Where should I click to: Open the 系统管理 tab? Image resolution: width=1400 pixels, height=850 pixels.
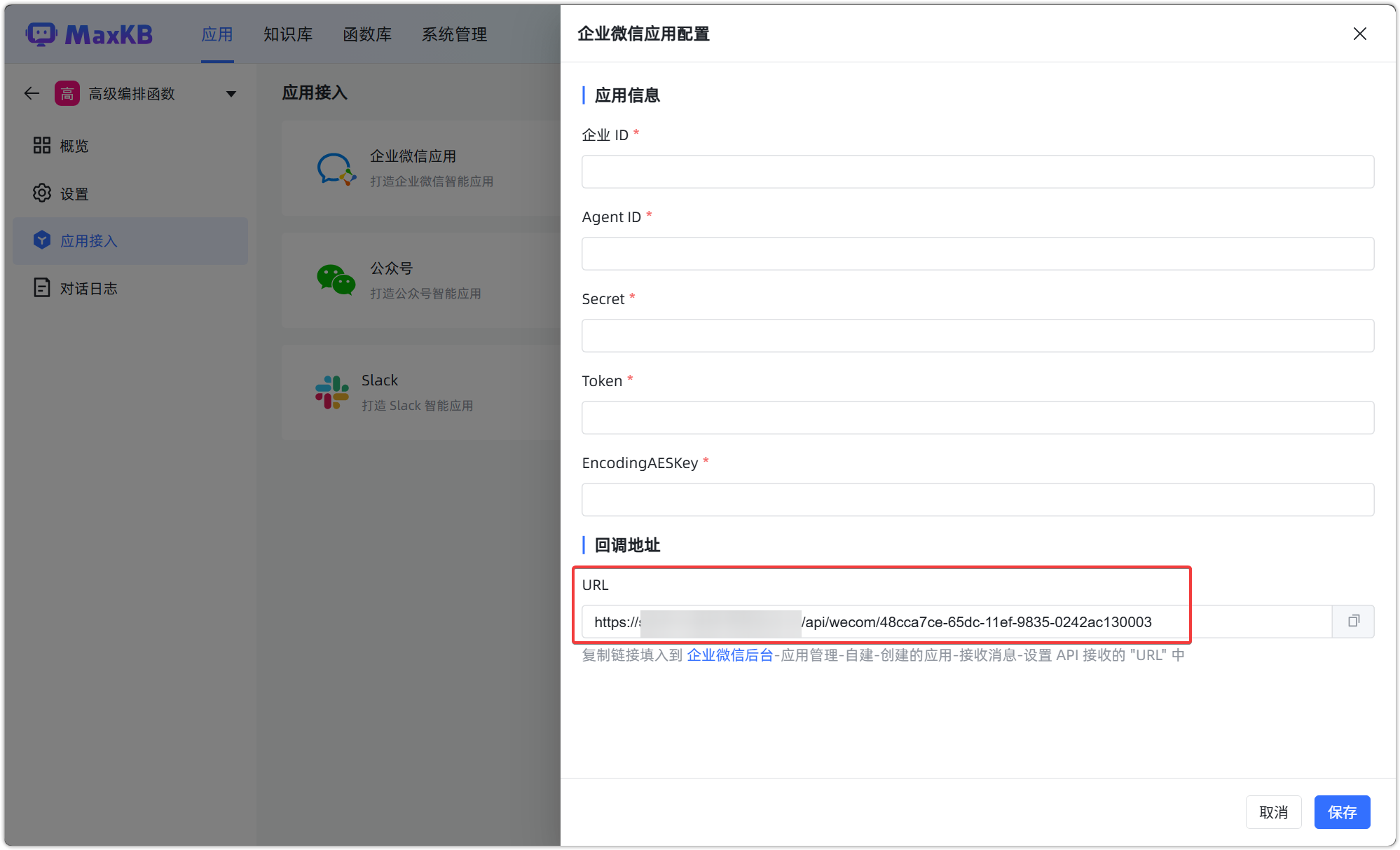point(454,34)
